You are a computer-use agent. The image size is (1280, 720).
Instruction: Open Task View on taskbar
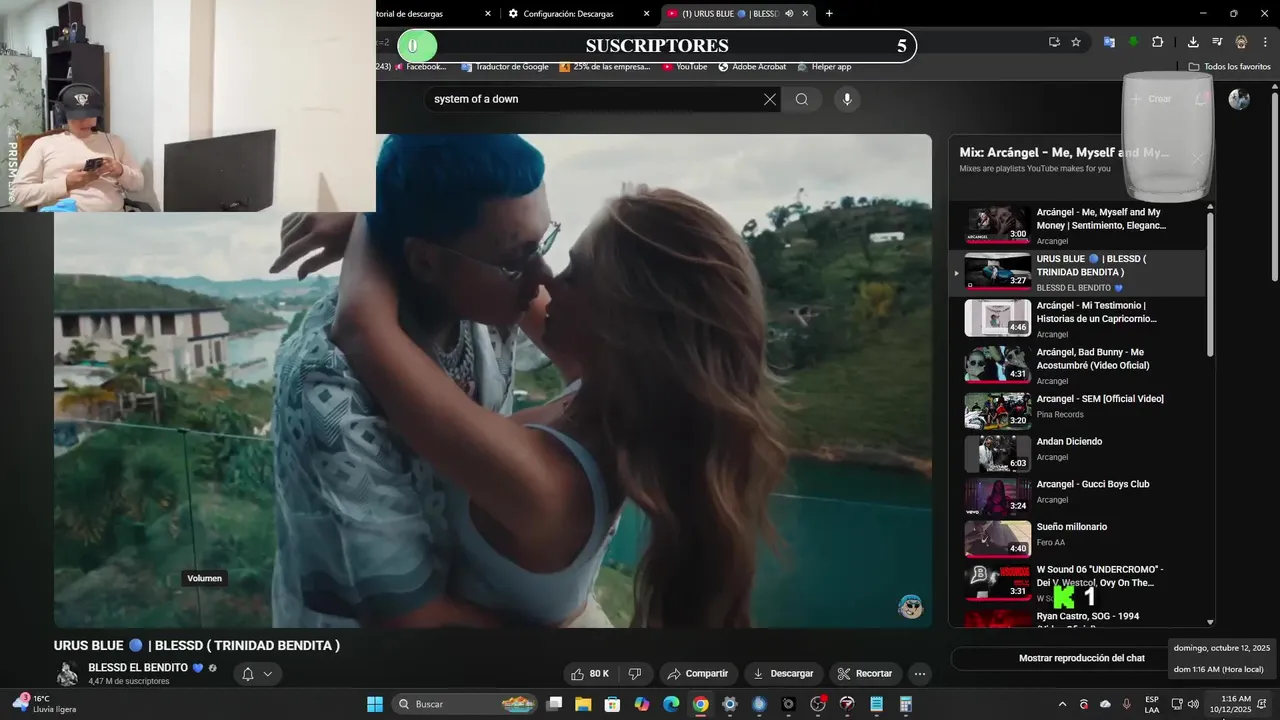[554, 704]
